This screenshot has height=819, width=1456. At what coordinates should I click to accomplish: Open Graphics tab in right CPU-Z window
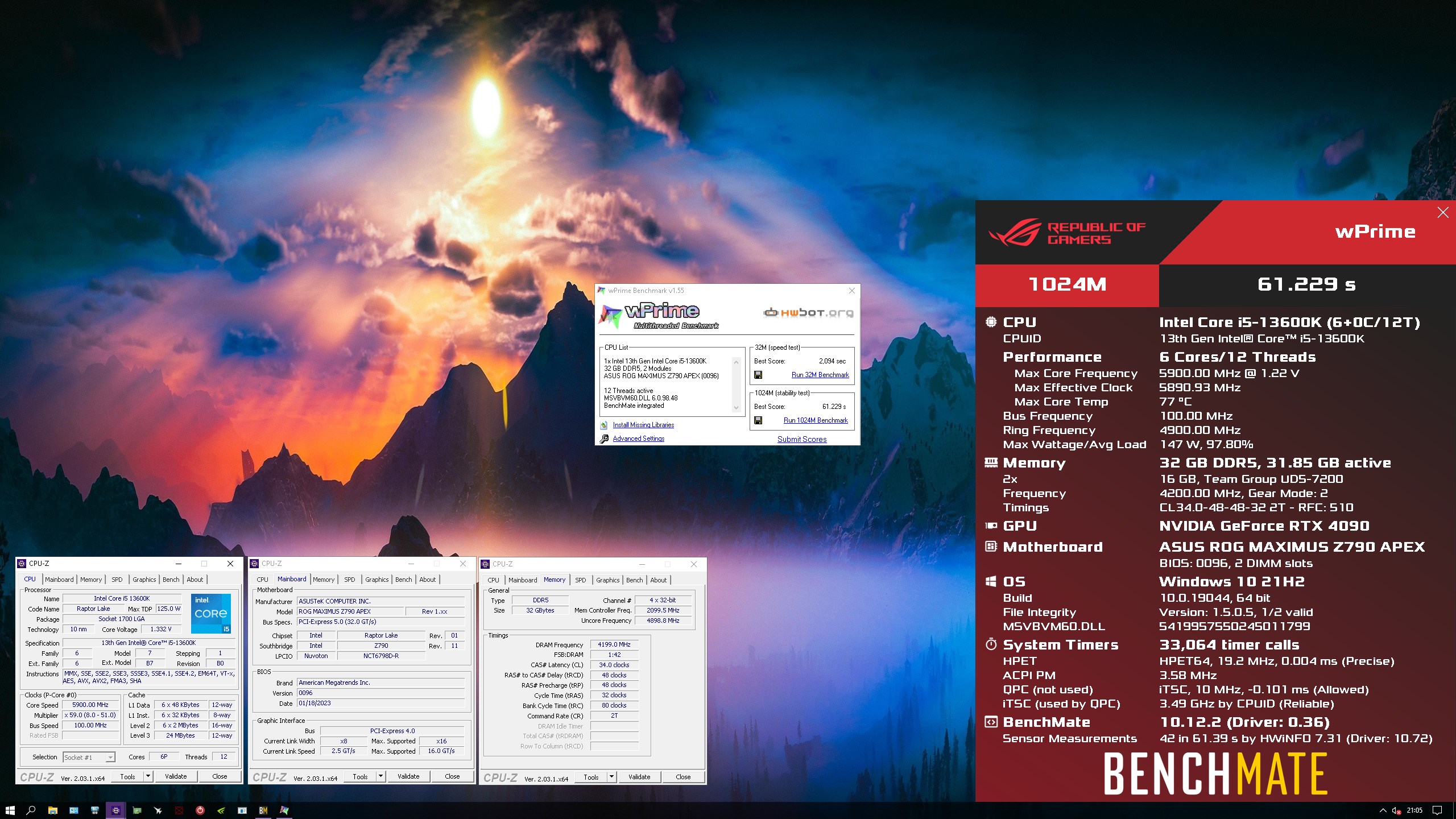pos(608,580)
